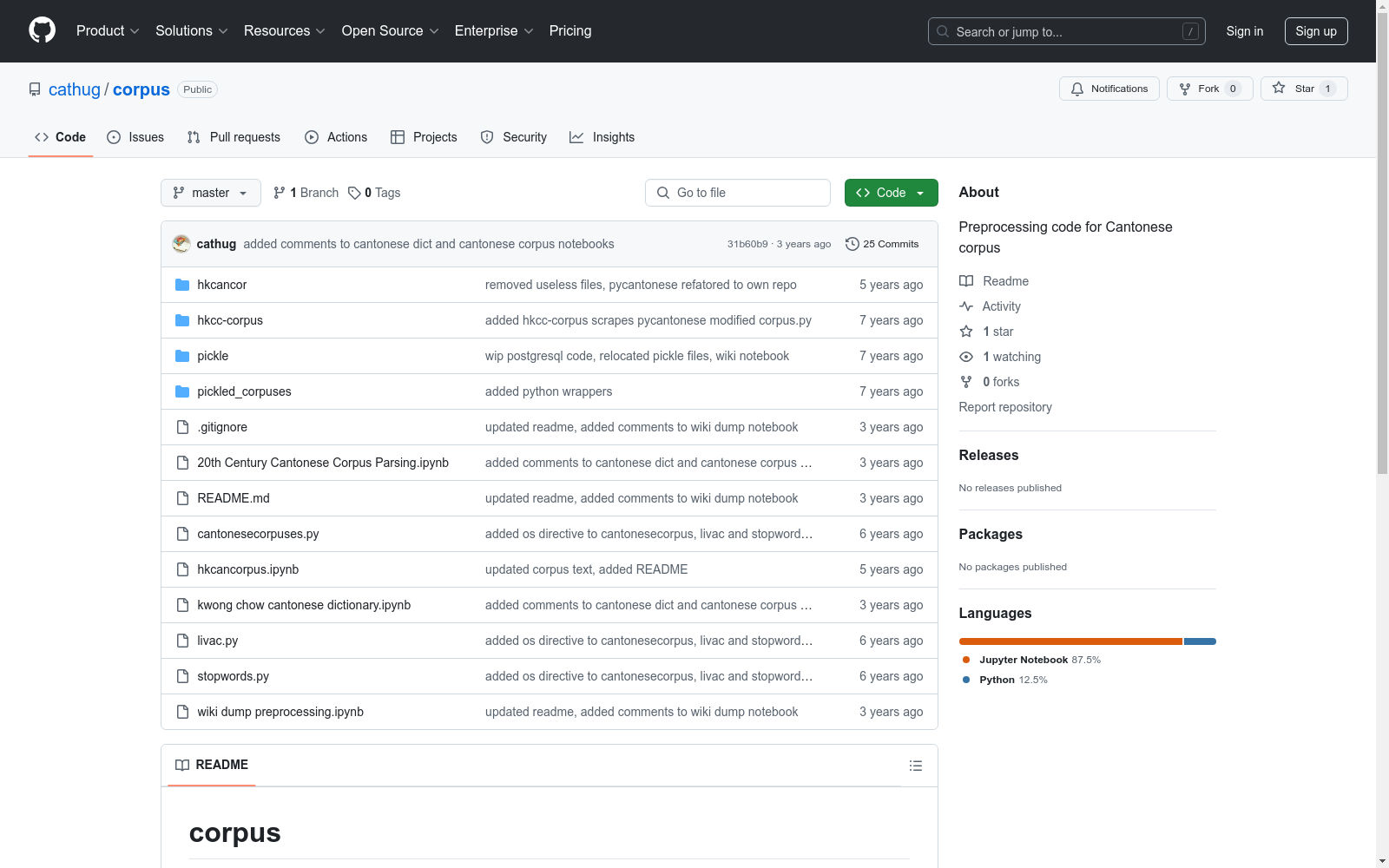This screenshot has height=868, width=1389.
Task: Click the Report repository link
Action: [1005, 407]
